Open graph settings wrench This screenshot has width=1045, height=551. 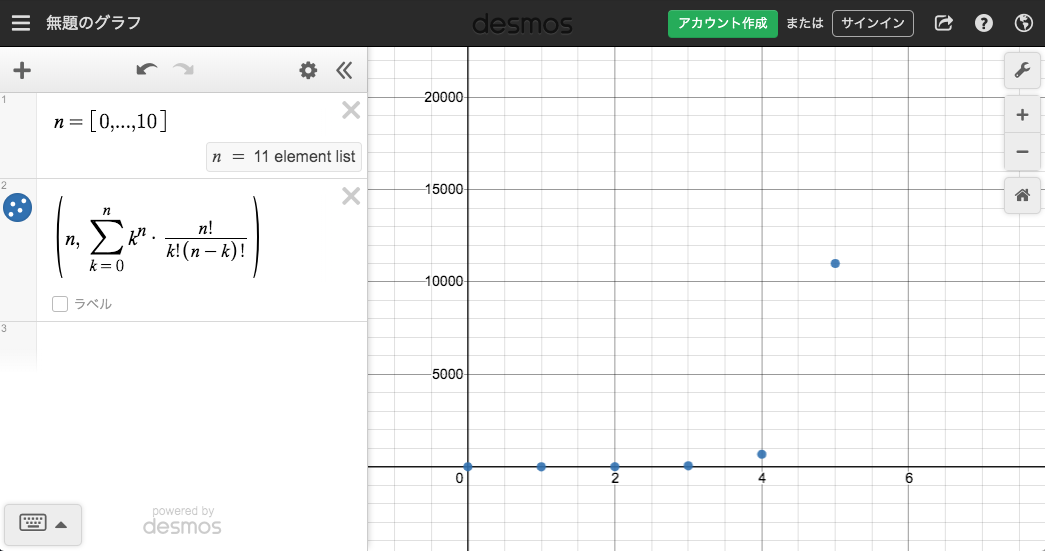tap(1022, 70)
